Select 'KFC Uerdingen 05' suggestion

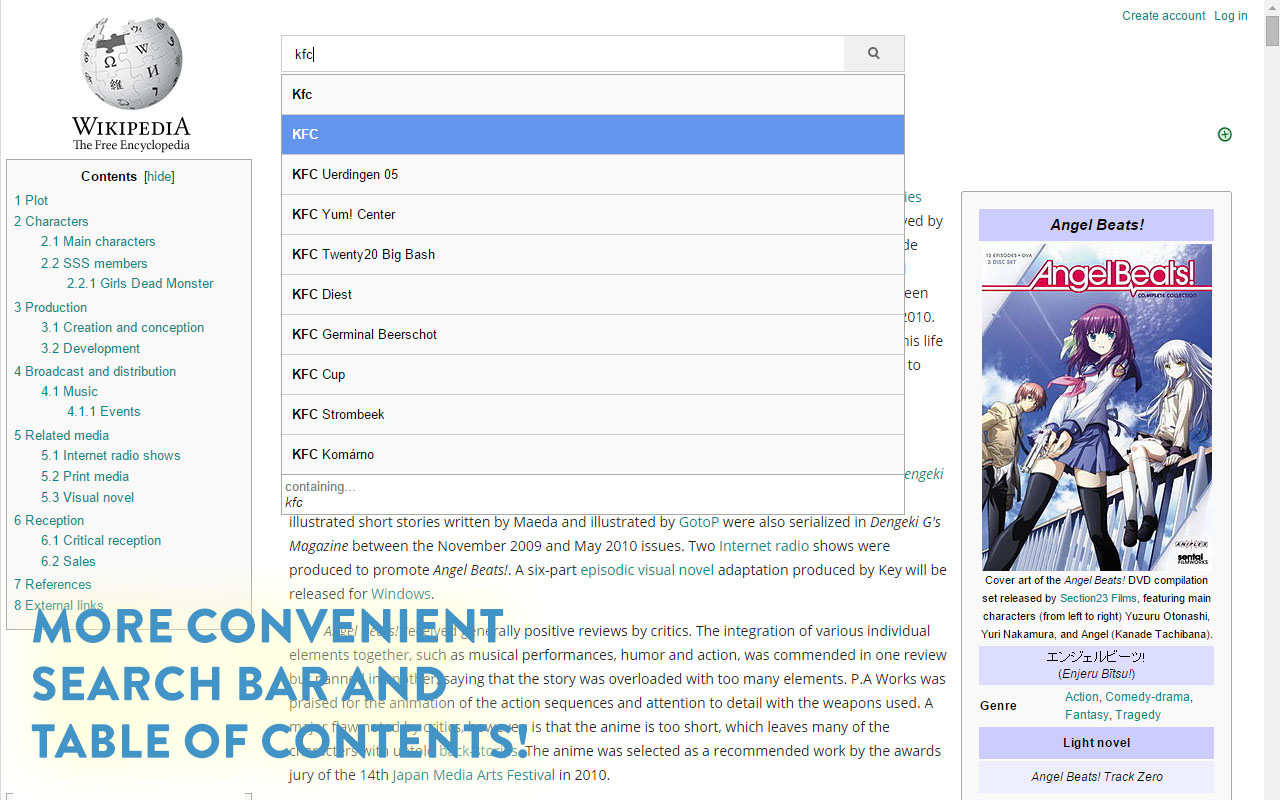(x=593, y=174)
